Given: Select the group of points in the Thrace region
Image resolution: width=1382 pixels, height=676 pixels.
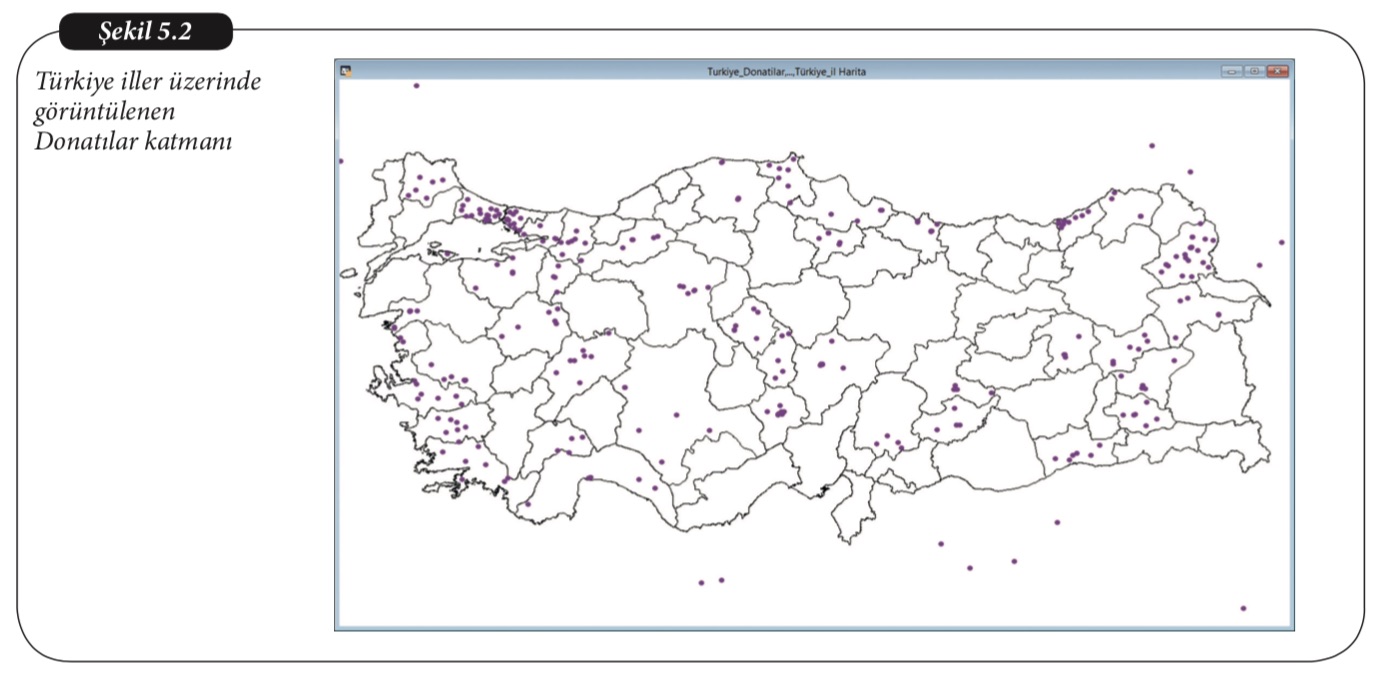Looking at the screenshot, I should tap(424, 186).
